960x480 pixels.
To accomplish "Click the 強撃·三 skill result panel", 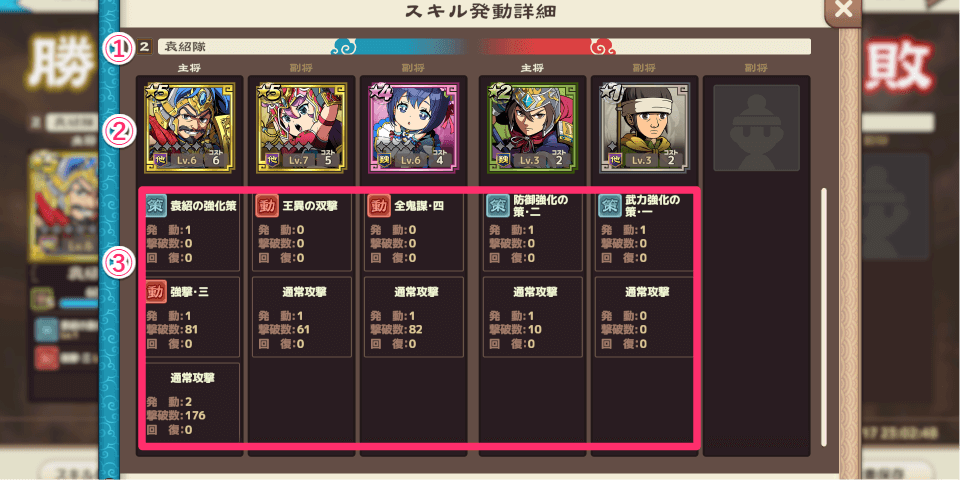I will tap(191, 317).
